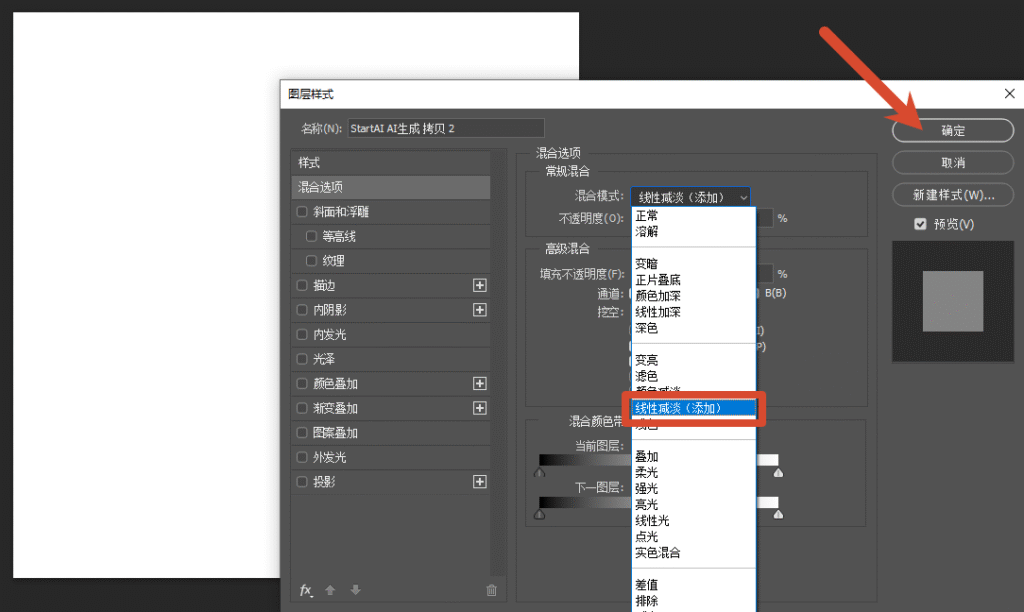
Task: Select 混合选项 in styles list
Action: click(x=391, y=187)
